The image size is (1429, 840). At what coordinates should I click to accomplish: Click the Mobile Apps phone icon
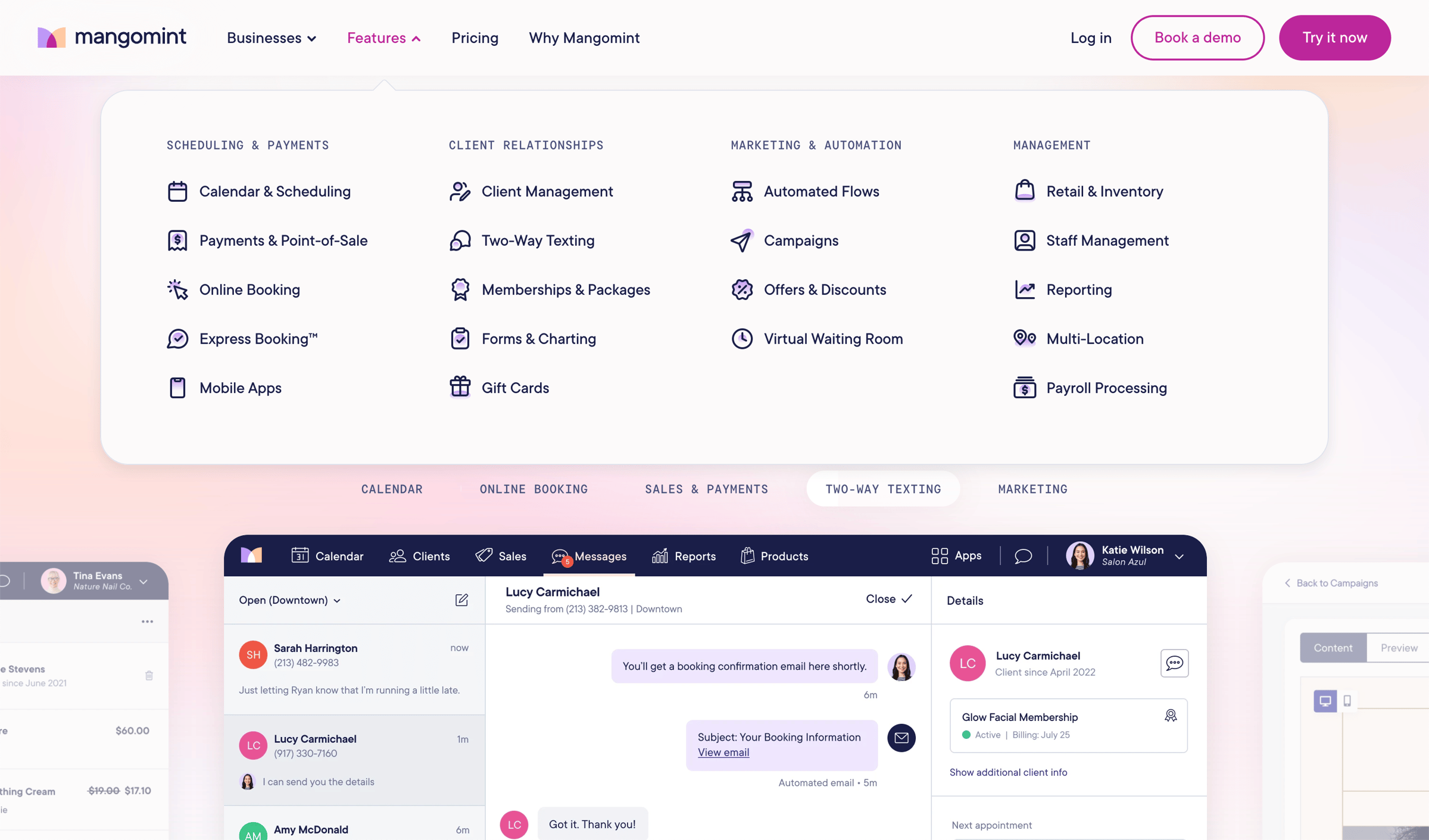(x=177, y=388)
